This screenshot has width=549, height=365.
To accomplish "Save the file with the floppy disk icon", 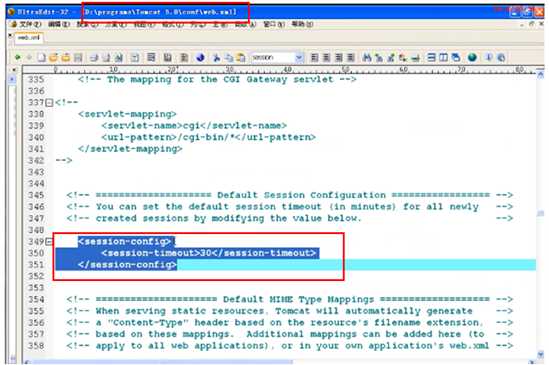I will [78, 57].
